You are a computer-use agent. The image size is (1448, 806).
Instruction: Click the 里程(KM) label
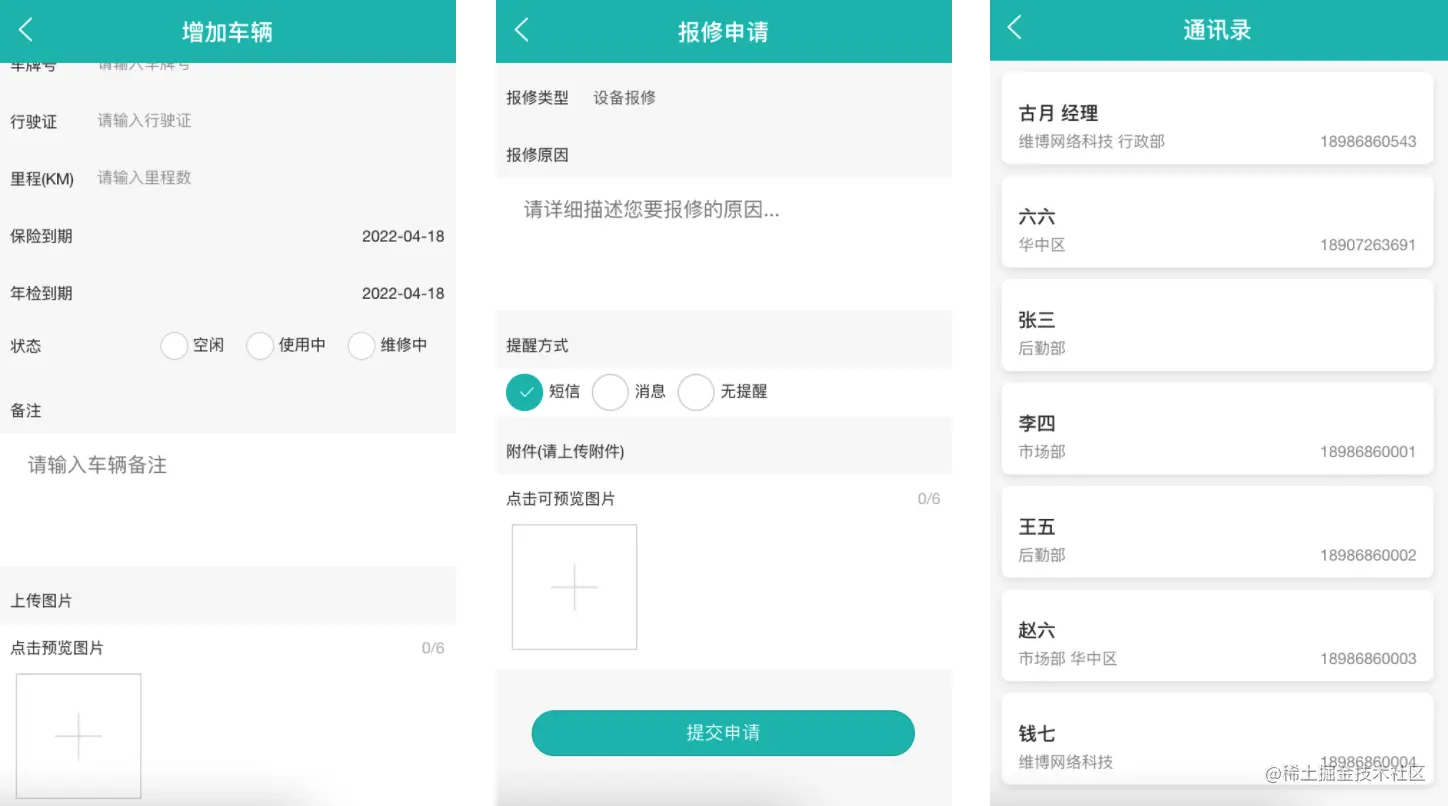pyautogui.click(x=42, y=179)
